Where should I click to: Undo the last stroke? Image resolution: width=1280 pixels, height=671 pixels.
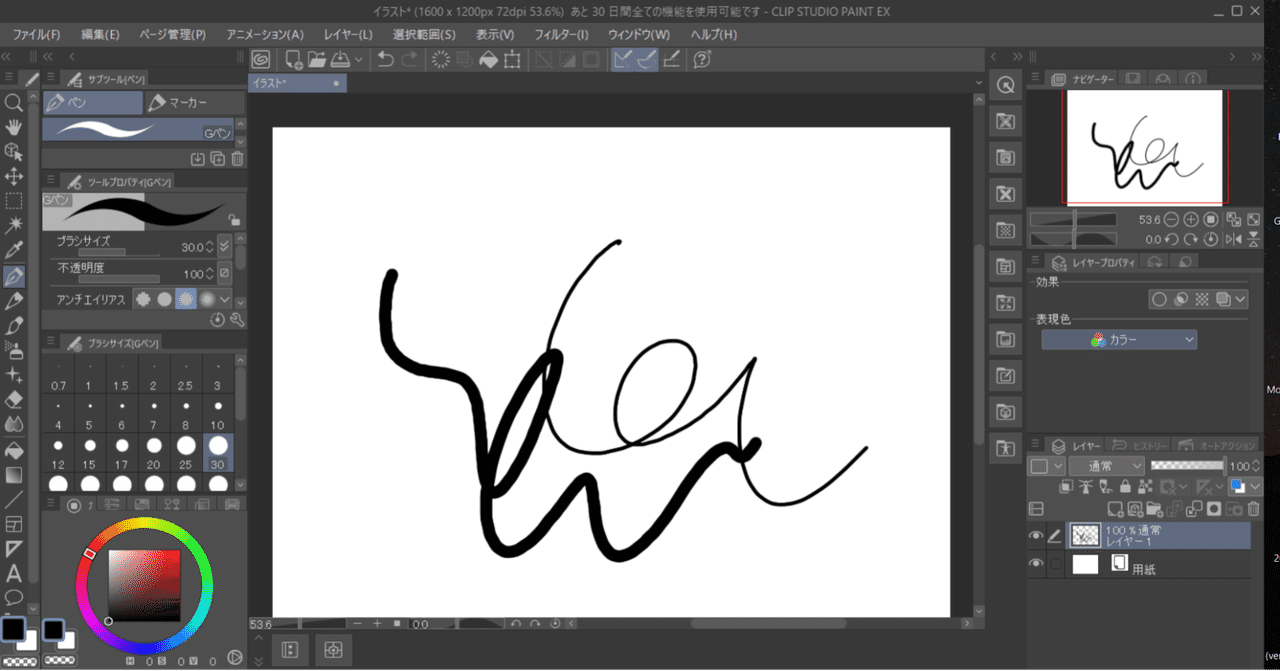pyautogui.click(x=386, y=59)
